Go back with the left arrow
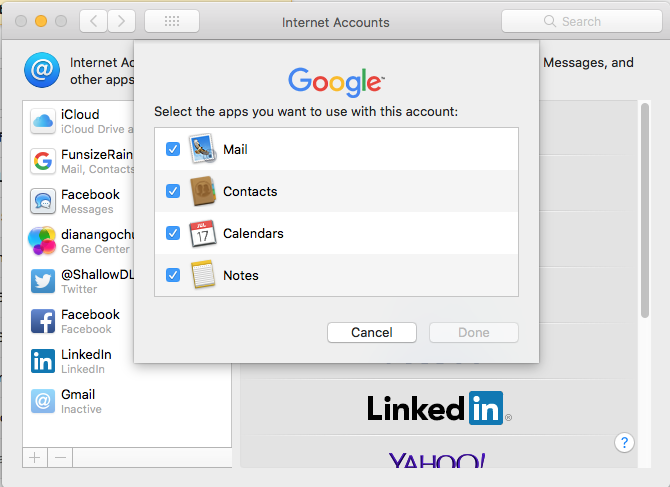This screenshot has height=487, width=670. 94,21
